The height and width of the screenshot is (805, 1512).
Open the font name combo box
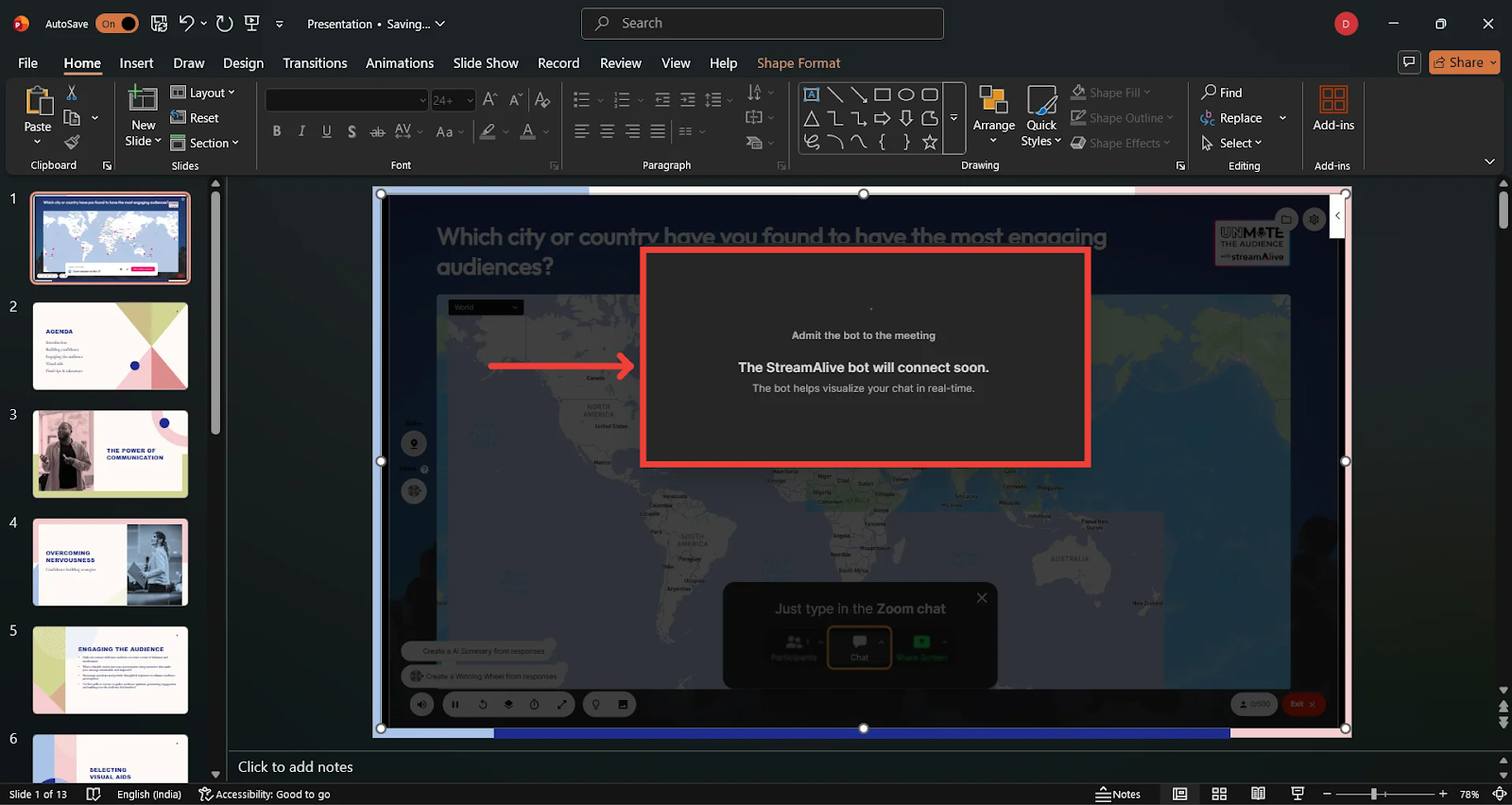tap(347, 100)
